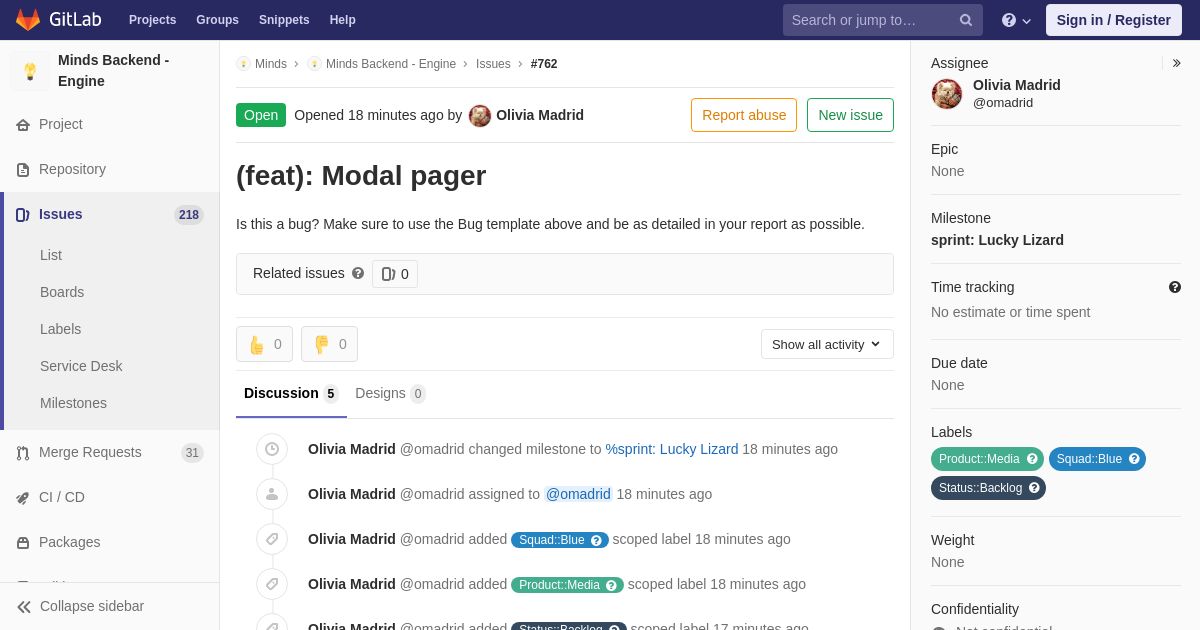The width and height of the screenshot is (1200, 630).
Task: Click the Minds Backend - Engine project title
Action: [x=114, y=71]
